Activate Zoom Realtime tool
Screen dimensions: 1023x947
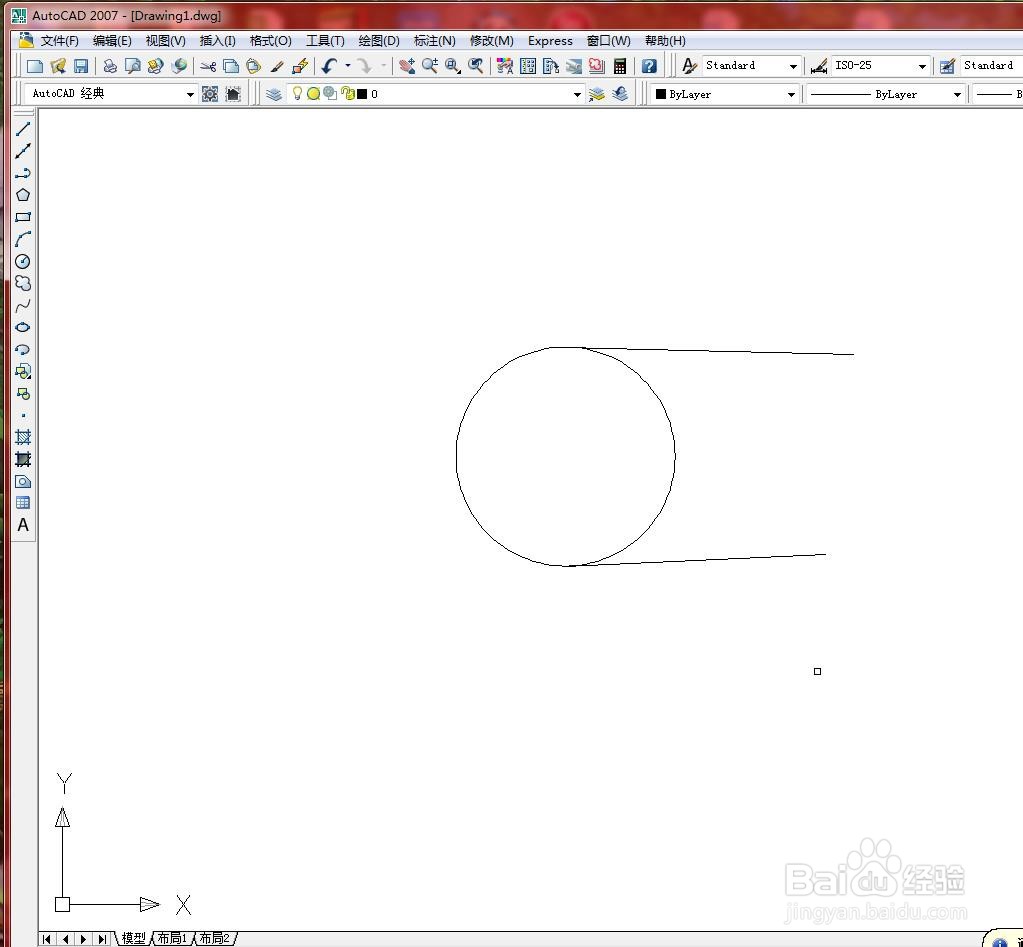(430, 66)
